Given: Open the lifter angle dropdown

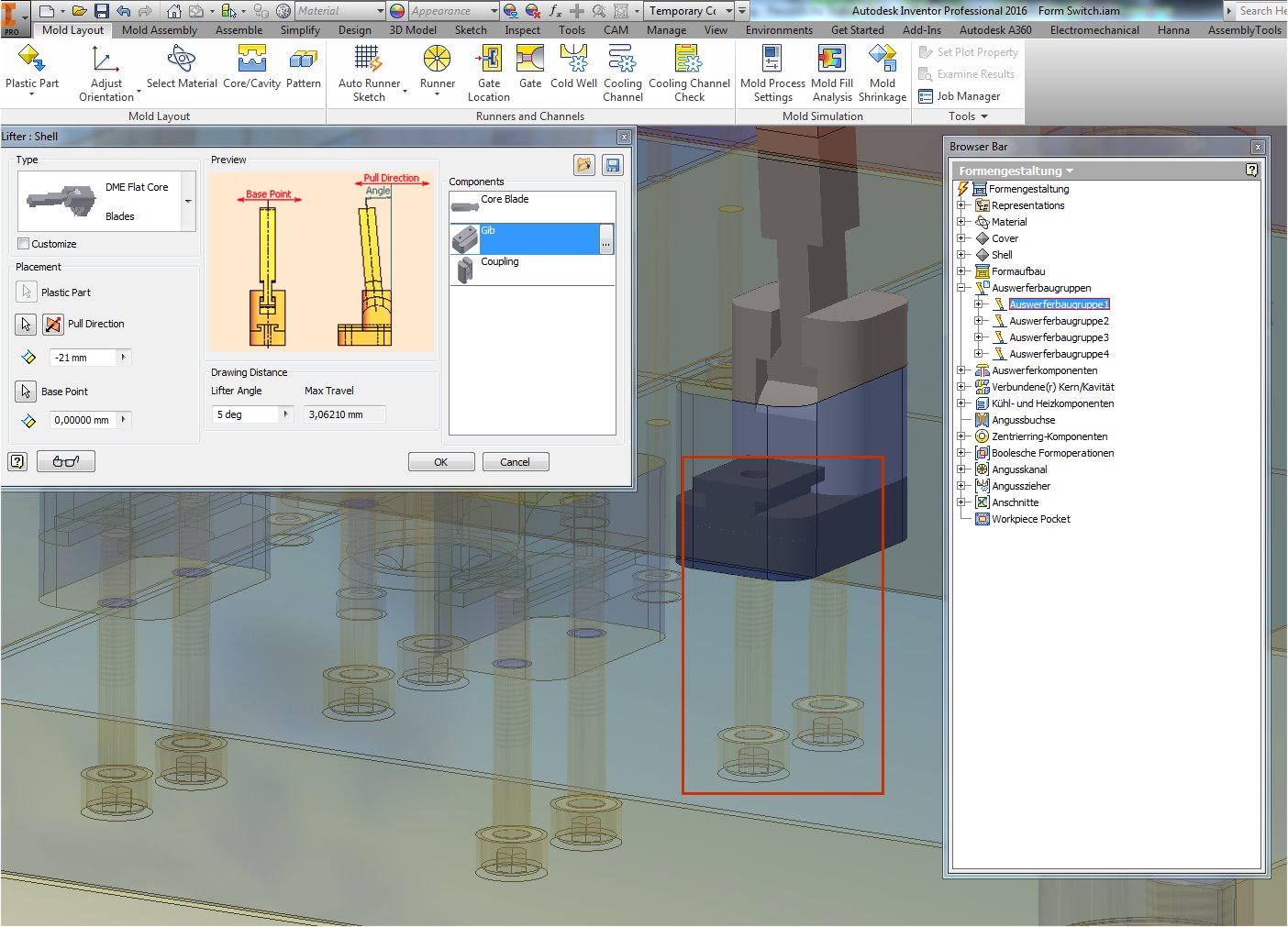Looking at the screenshot, I should pos(285,414).
